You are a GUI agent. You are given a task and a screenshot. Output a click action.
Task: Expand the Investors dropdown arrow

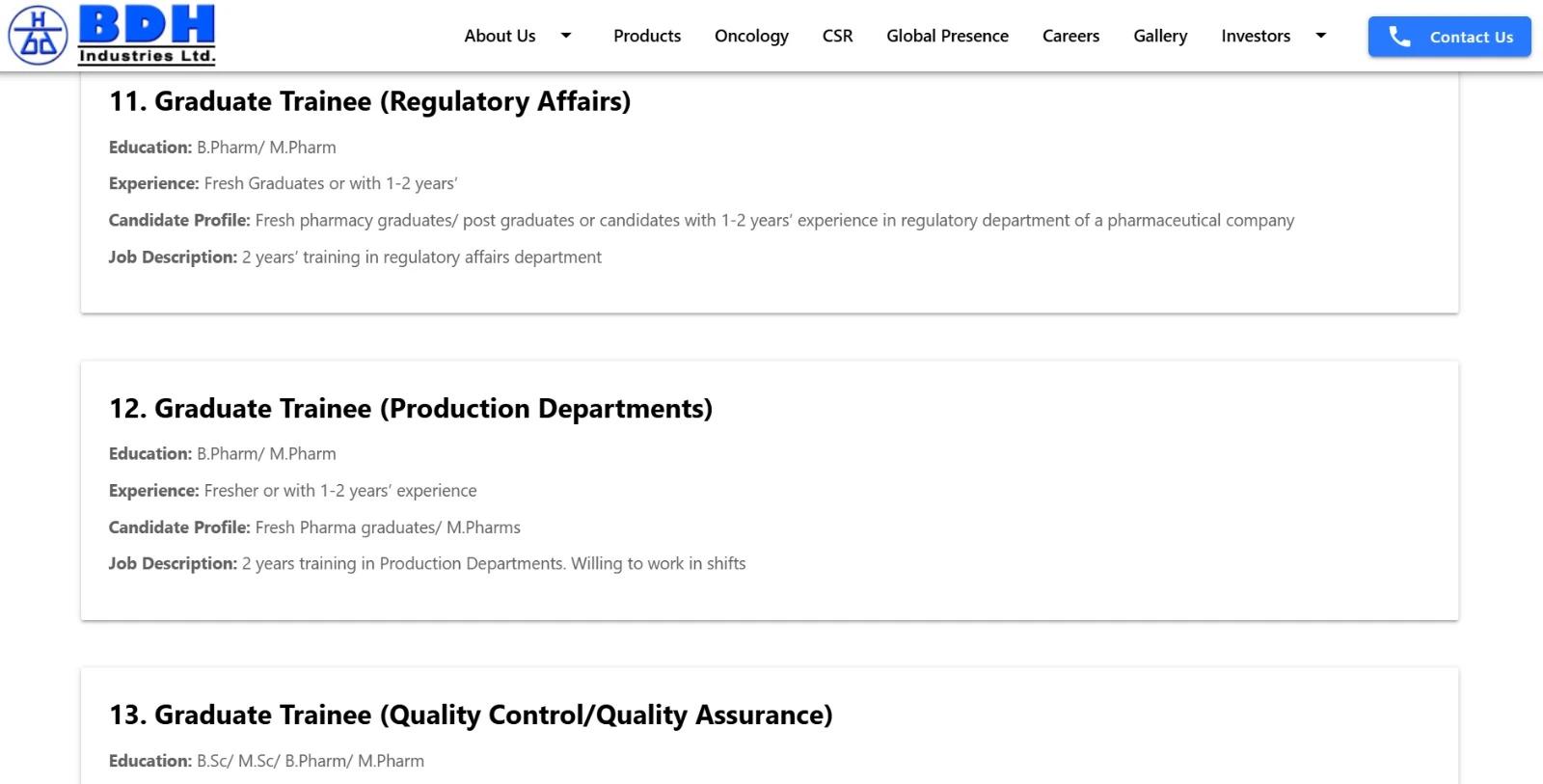click(x=1321, y=36)
